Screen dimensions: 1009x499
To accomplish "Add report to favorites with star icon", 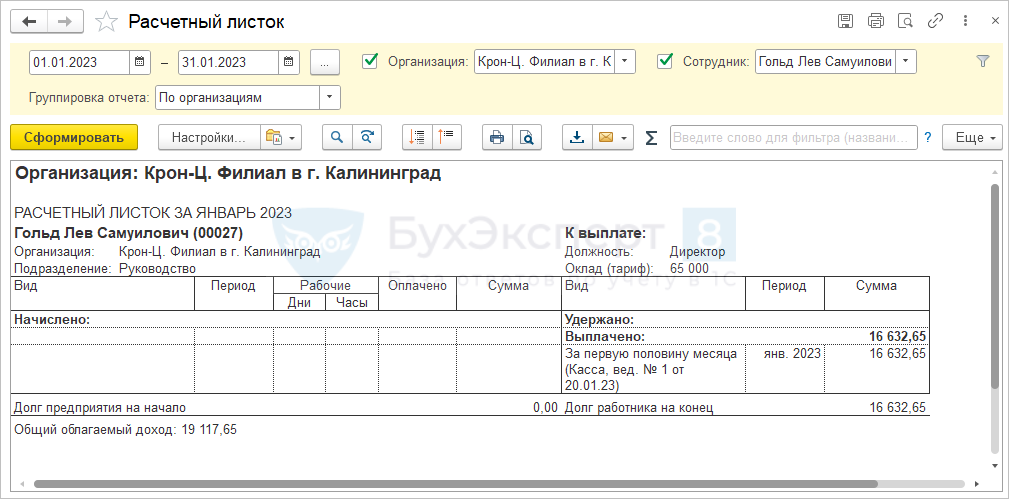I will [105, 21].
